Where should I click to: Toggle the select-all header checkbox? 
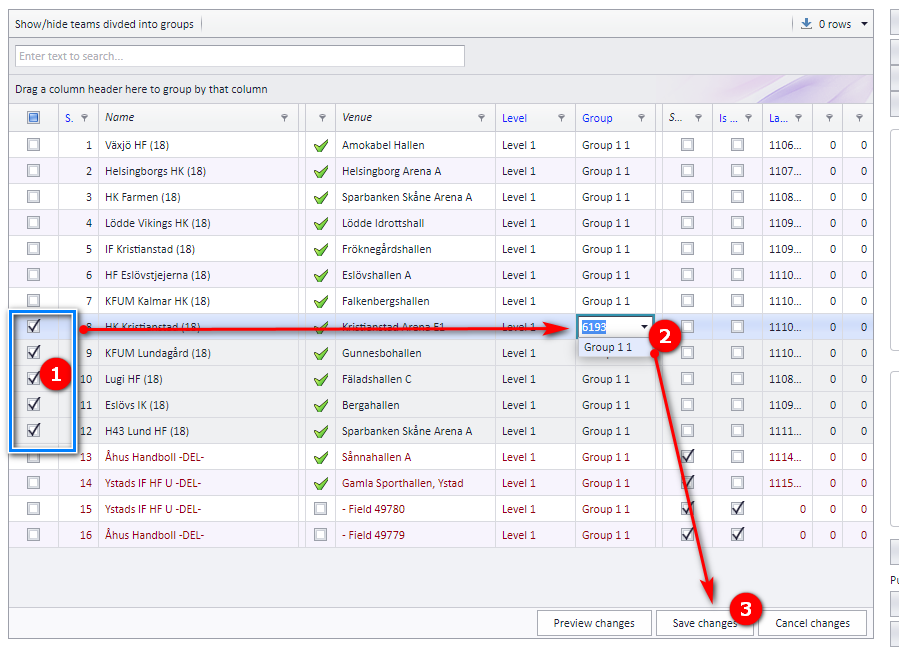click(x=33, y=118)
